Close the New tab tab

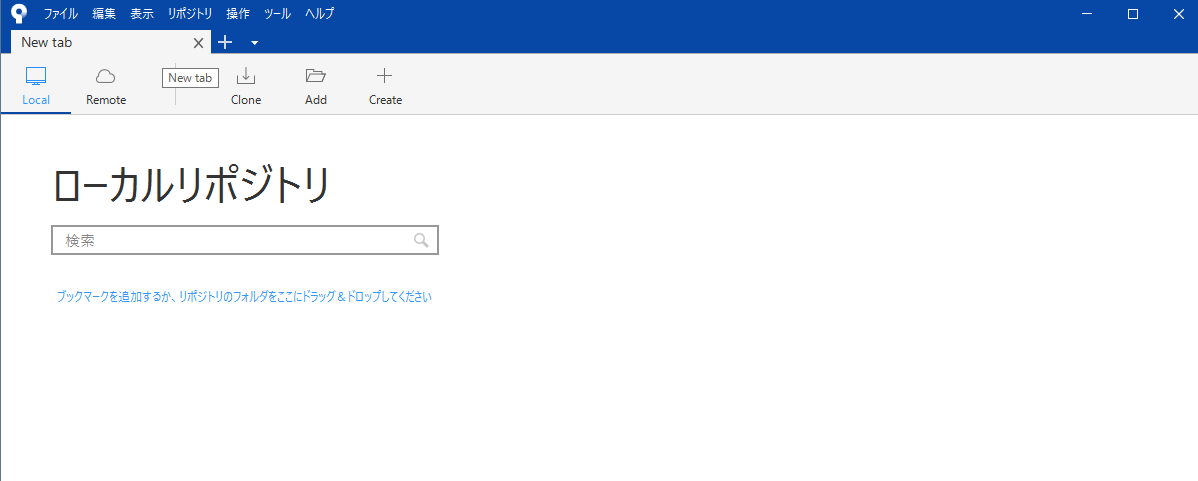tap(199, 44)
